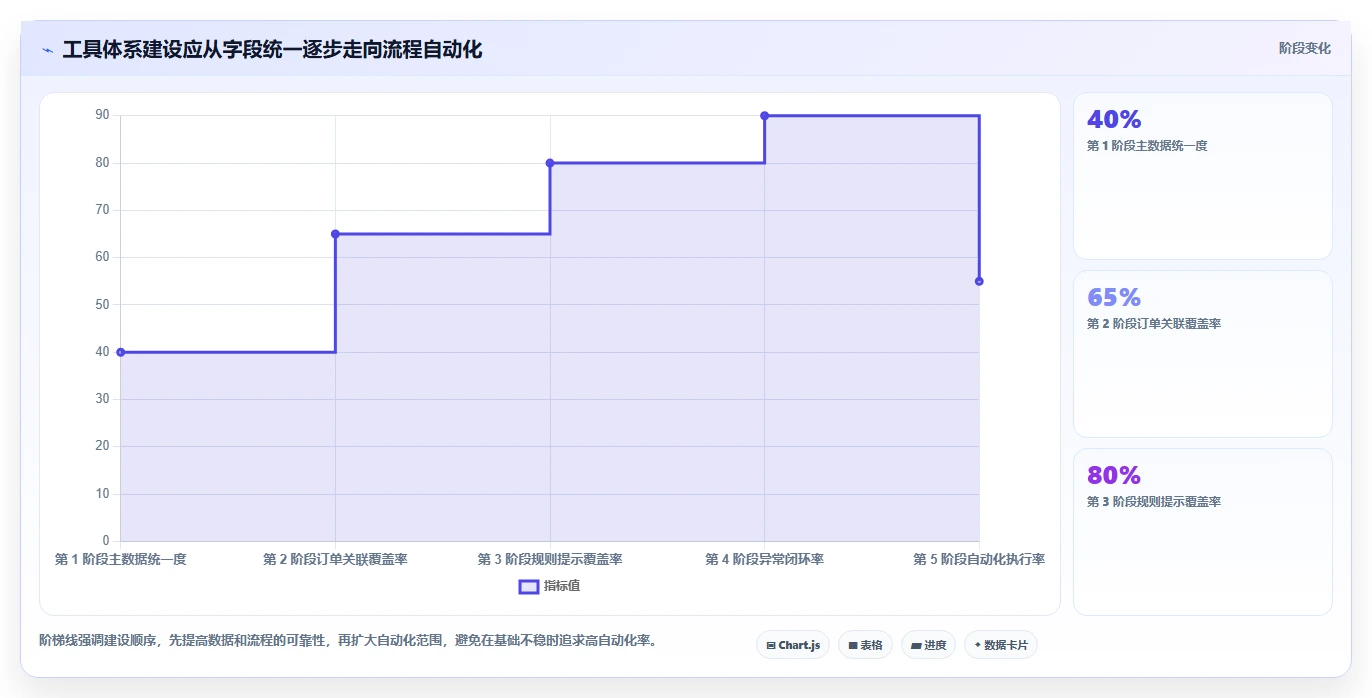
Task: Click the data point at value 90
Action: 765,116
